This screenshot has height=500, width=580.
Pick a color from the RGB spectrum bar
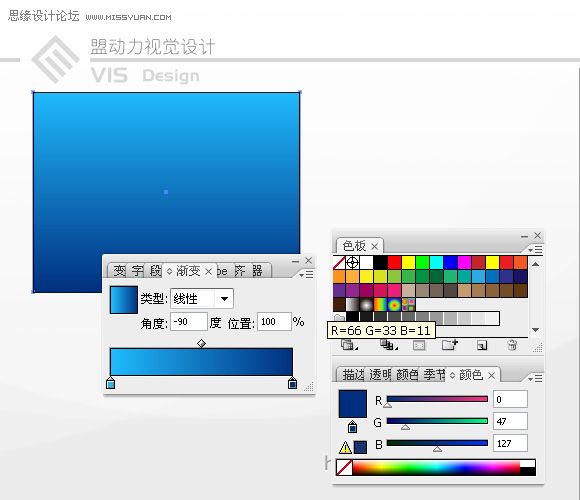(436, 468)
